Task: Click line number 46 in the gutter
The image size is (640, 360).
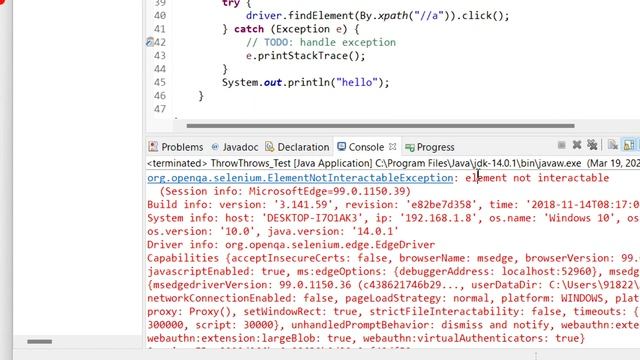Action: 160,96
